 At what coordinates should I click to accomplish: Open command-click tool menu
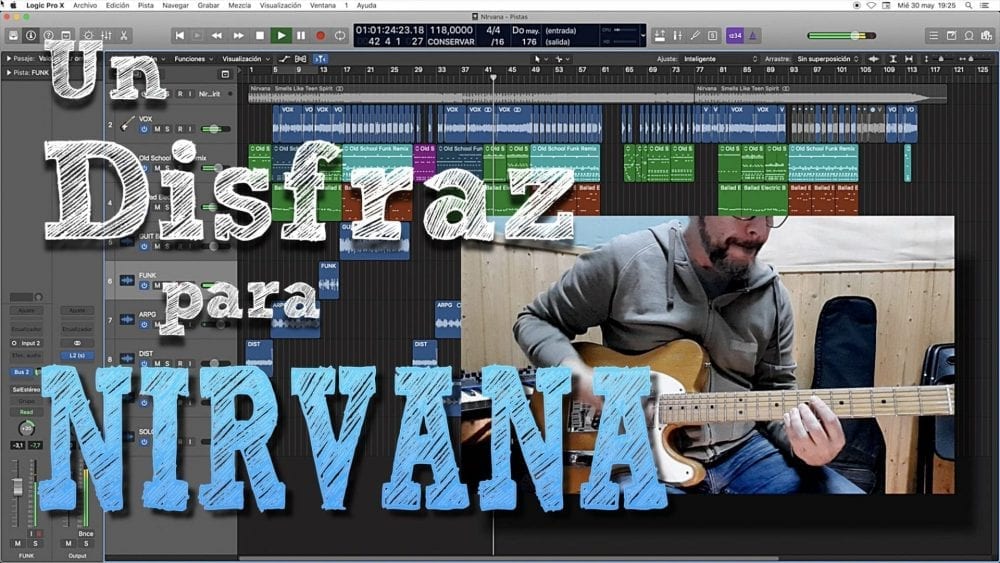562,59
